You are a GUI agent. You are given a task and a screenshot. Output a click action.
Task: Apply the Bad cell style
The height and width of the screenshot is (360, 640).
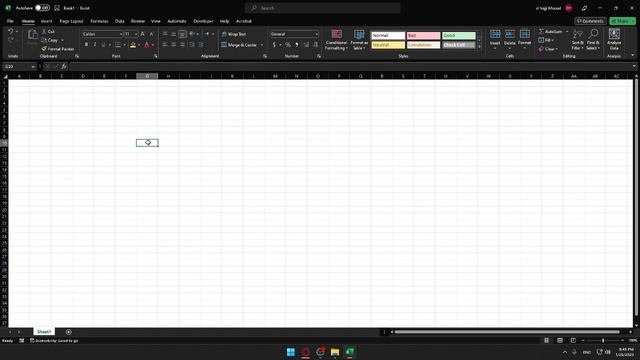(x=423, y=36)
